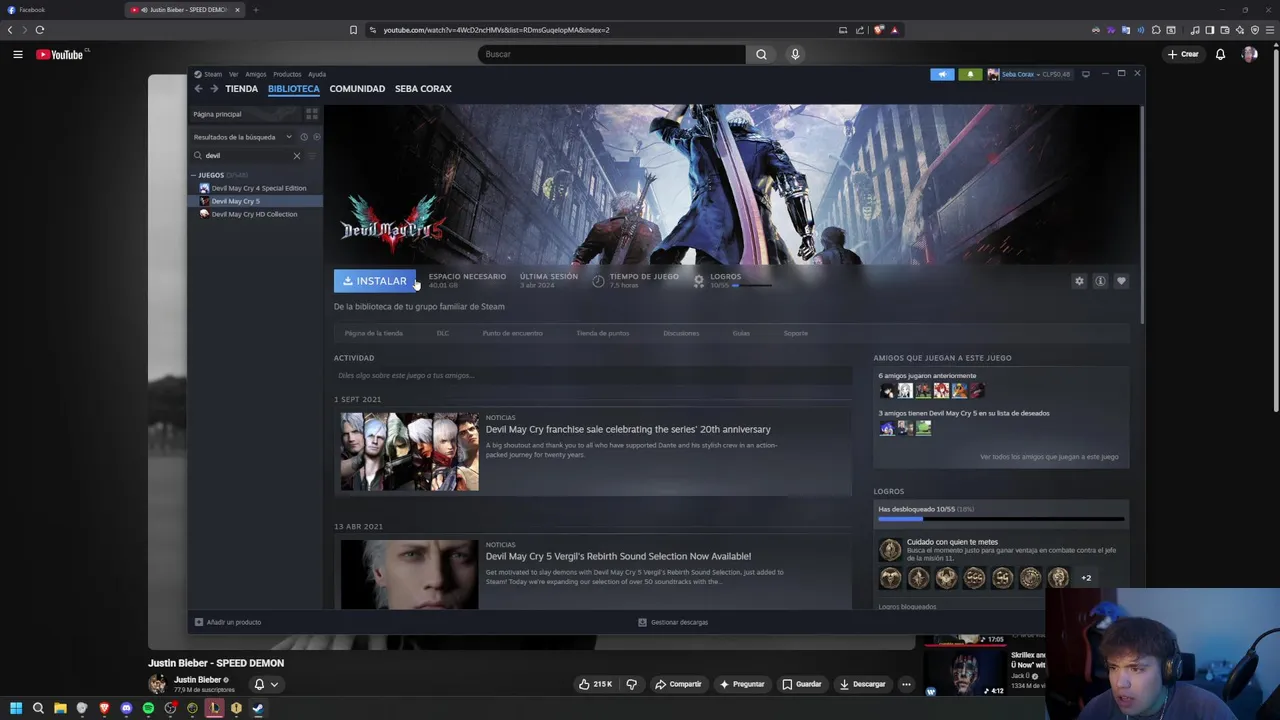1280x720 pixels.
Task: Open browser main menu hamburger
Action: tap(1270, 30)
